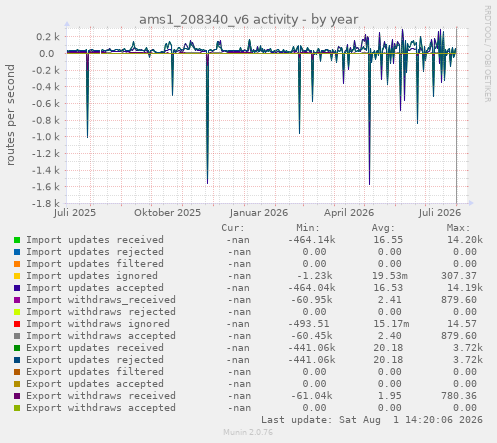The width and height of the screenshot is (497, 443).
Task: Click the Min value '-60.45k'
Action: 312,336
